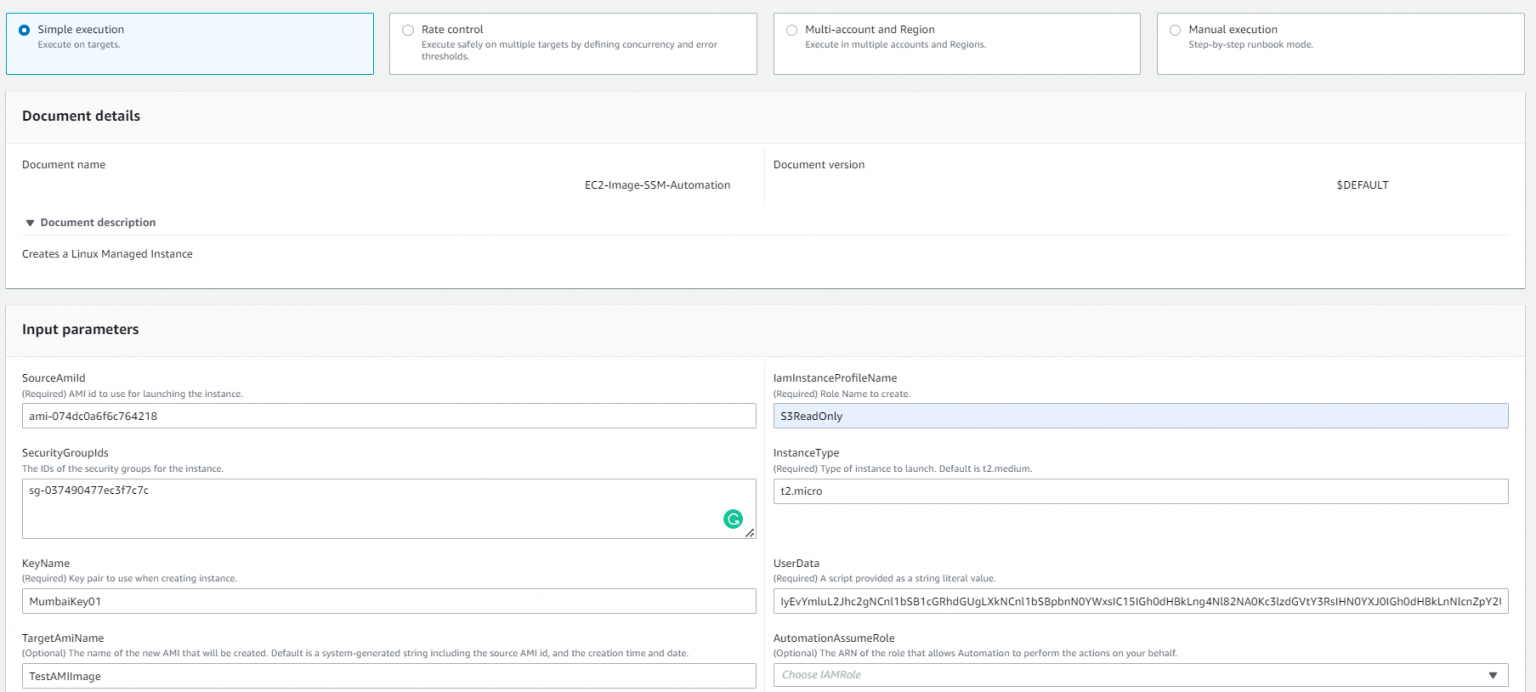Click the KeyName field containing MumbaiKey01
The width and height of the screenshot is (1536, 692).
pyautogui.click(x=388, y=600)
